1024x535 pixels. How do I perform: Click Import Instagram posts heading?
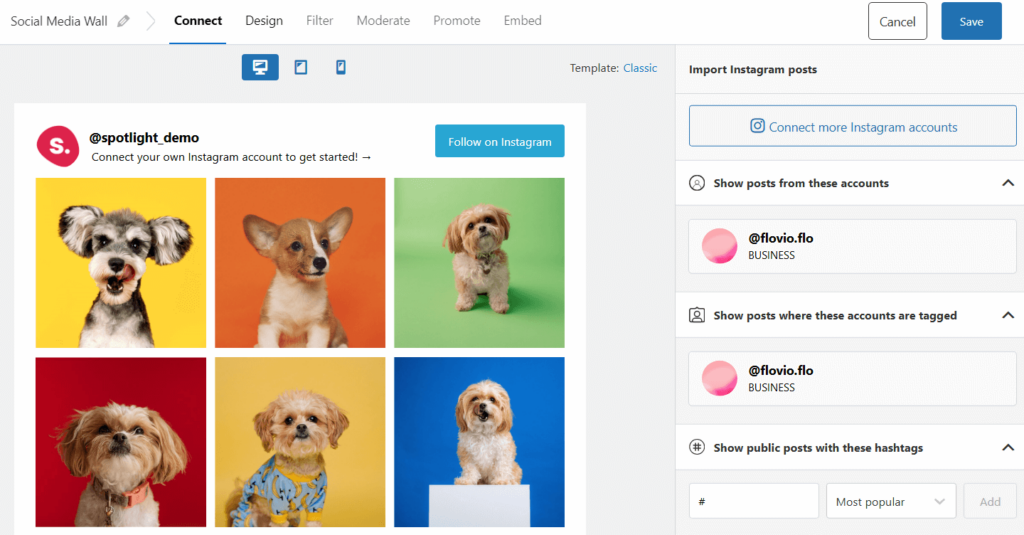pyautogui.click(x=753, y=69)
